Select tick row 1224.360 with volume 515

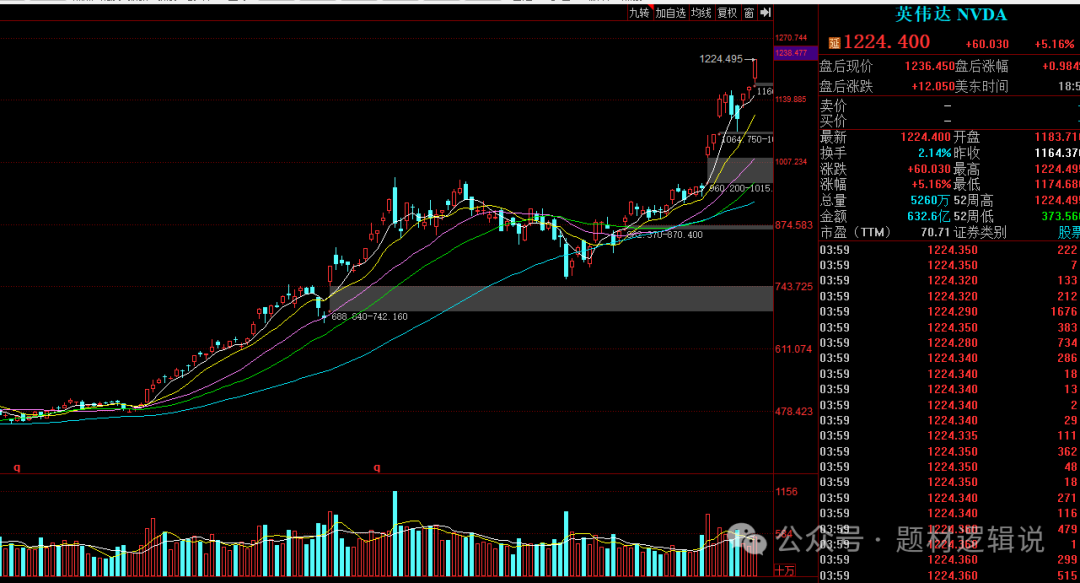pyautogui.click(x=949, y=575)
